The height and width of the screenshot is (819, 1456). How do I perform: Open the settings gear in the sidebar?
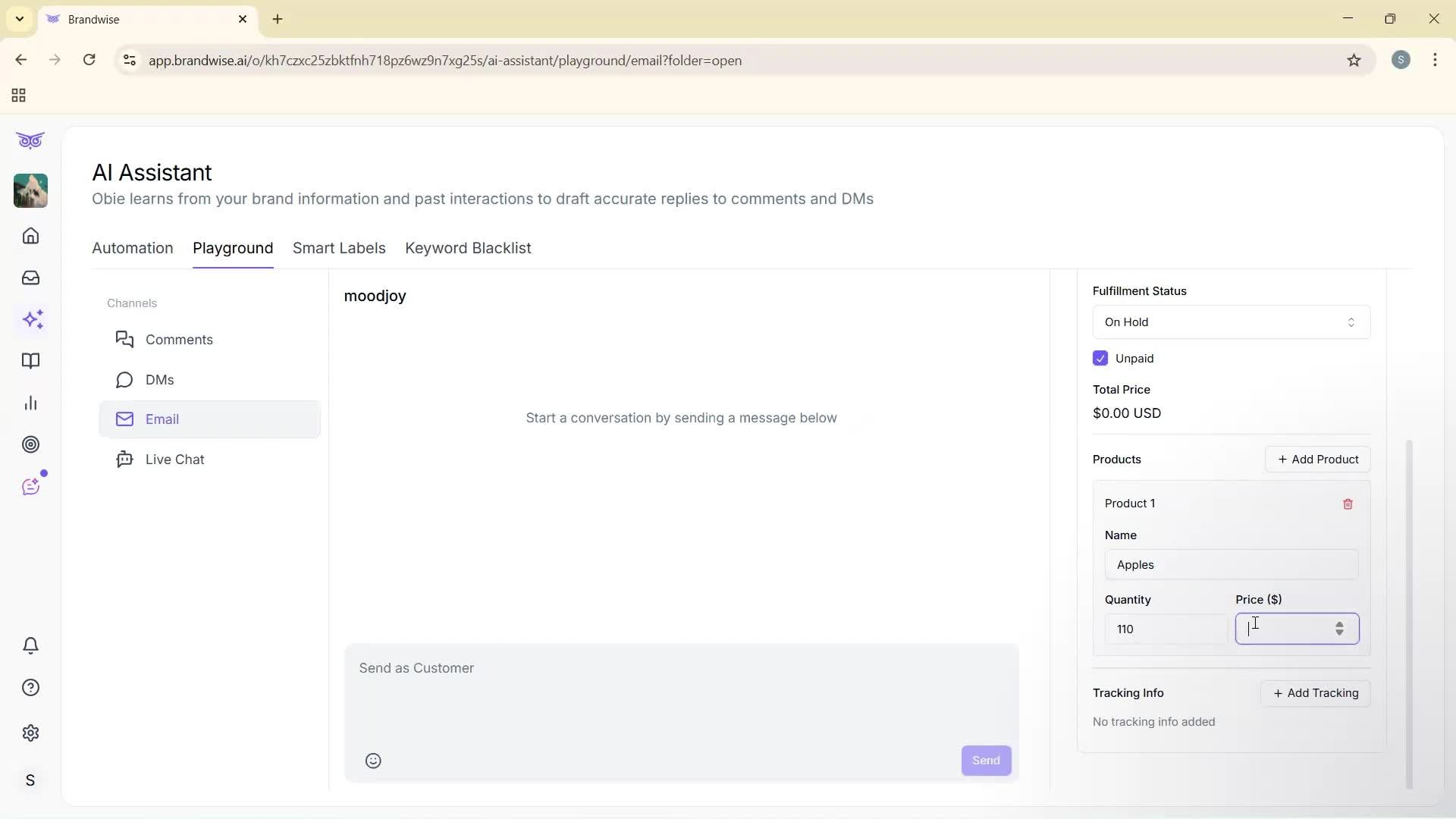coord(30,733)
